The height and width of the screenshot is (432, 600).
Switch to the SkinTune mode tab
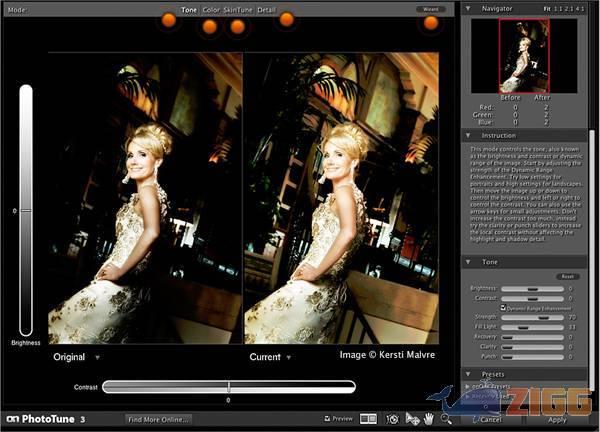coord(238,10)
